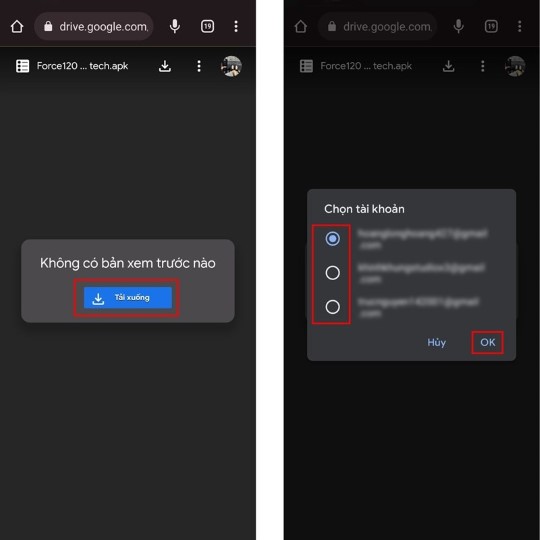Tap the microphone icon in left browser
This screenshot has height=540, width=540.
click(175, 27)
